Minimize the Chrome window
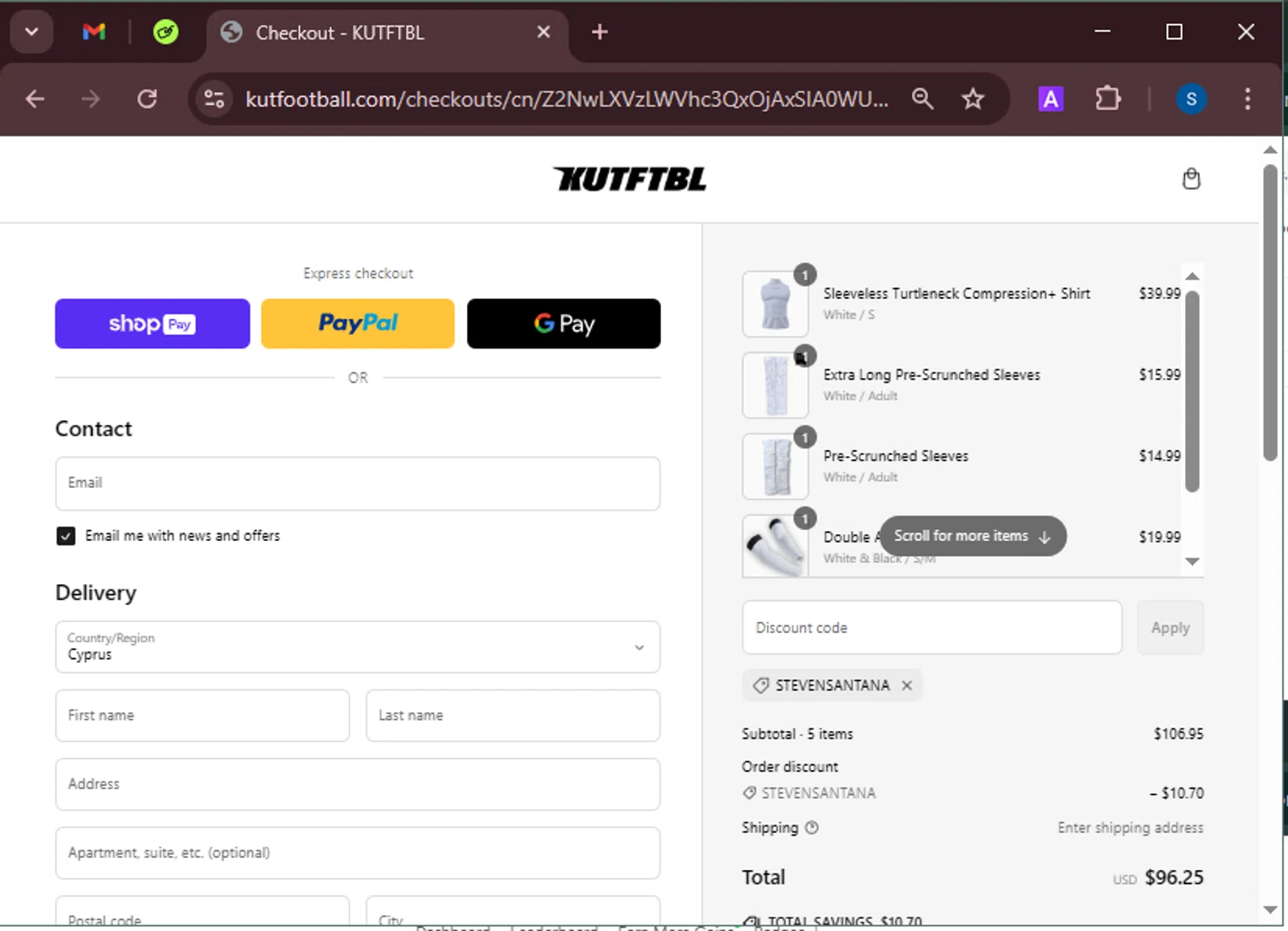The height and width of the screenshot is (931, 1288). click(x=1103, y=32)
